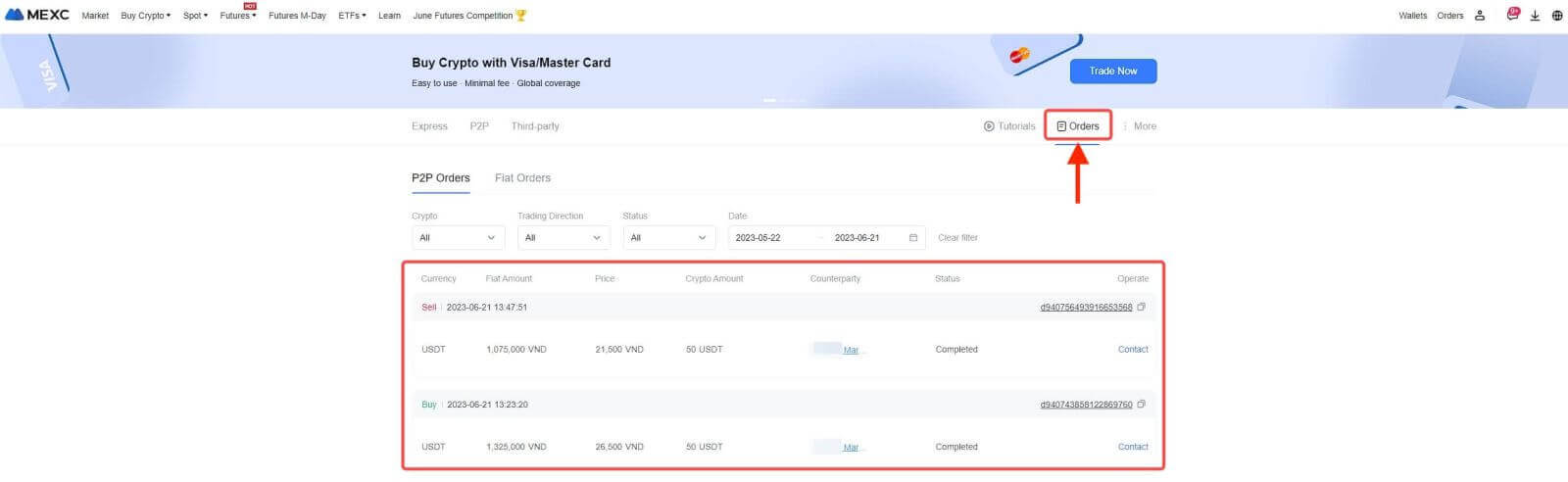Open the Tutorials play icon link
This screenshot has width=1568, height=482.
1009,126
